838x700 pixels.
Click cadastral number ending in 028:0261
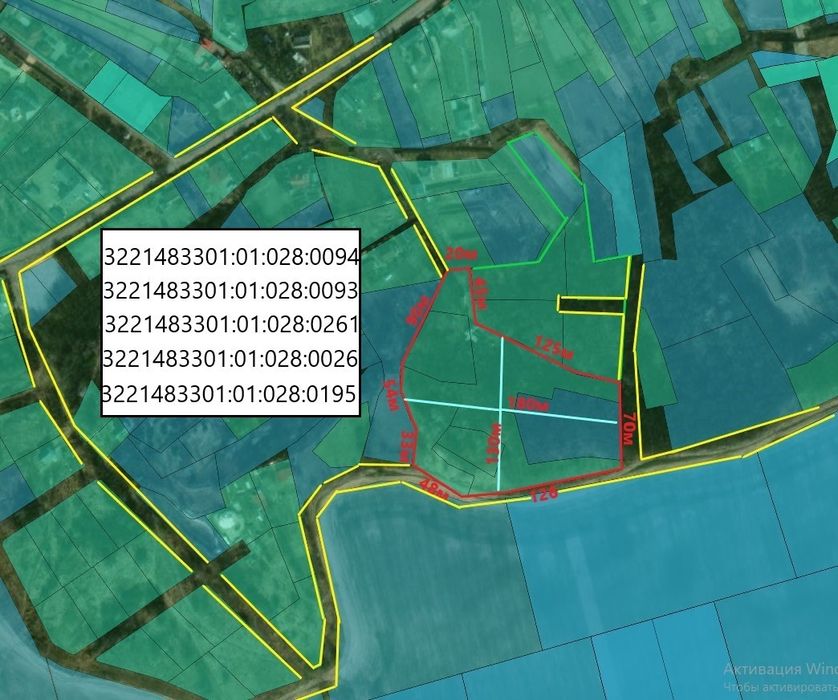coord(231,324)
